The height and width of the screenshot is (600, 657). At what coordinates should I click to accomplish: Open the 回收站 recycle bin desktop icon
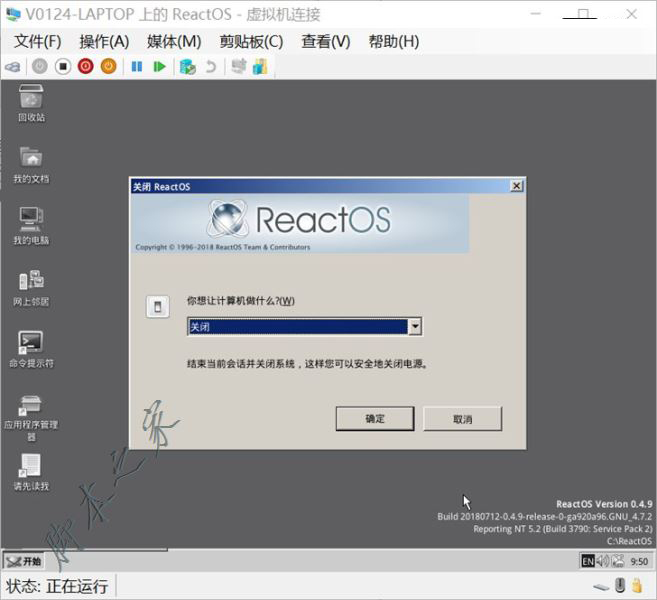(31, 98)
